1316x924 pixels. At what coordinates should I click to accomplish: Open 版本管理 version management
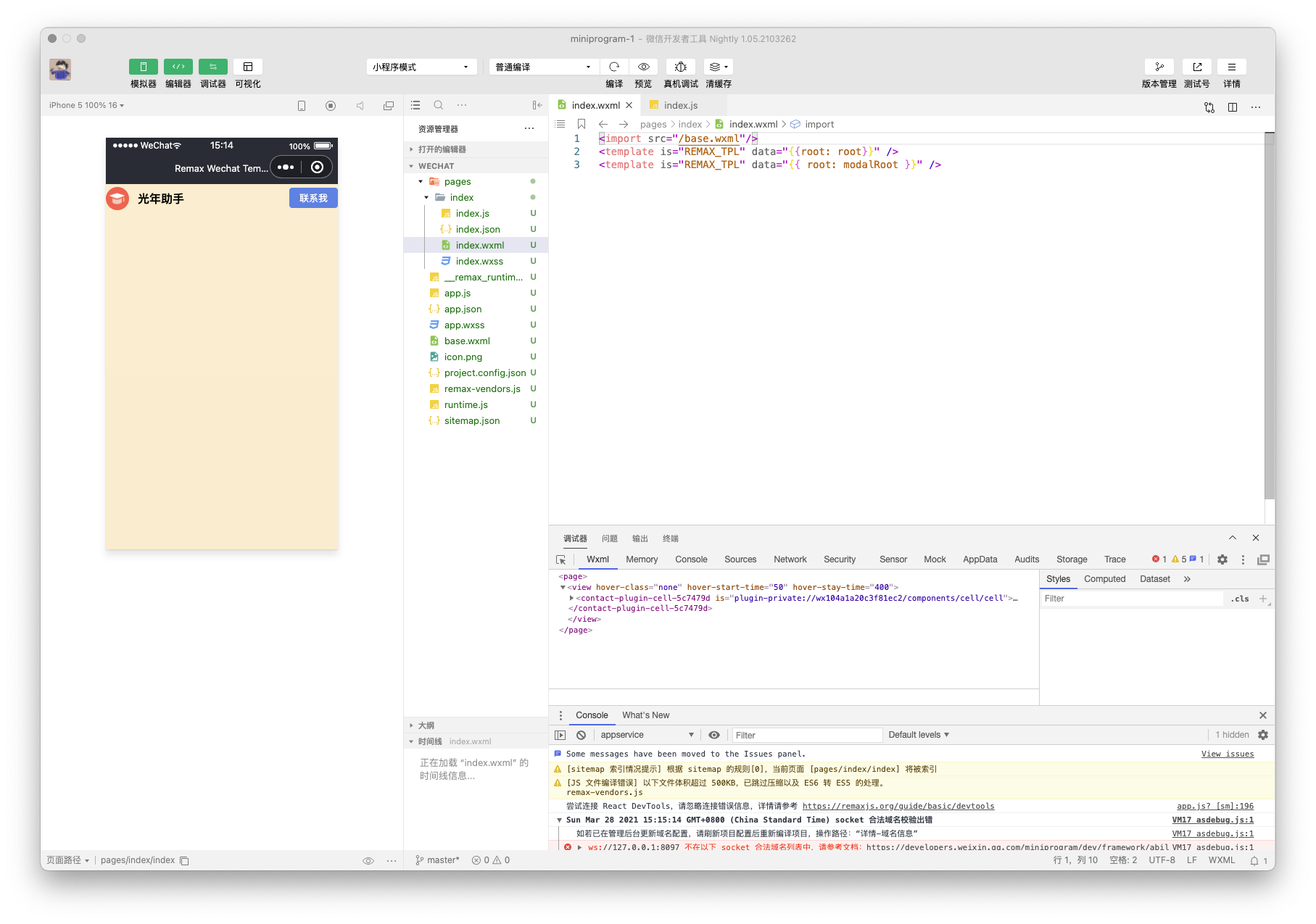click(x=1158, y=67)
